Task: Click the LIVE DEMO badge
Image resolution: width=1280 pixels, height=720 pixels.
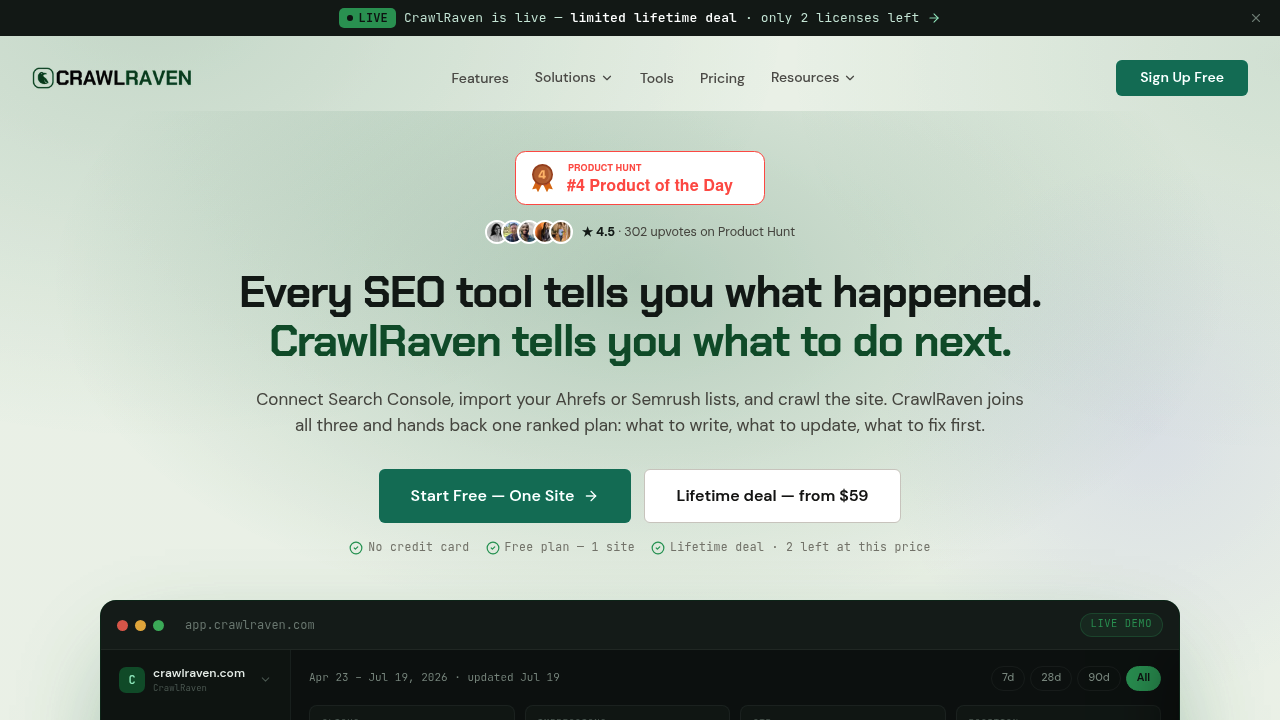Action: [x=1121, y=625]
